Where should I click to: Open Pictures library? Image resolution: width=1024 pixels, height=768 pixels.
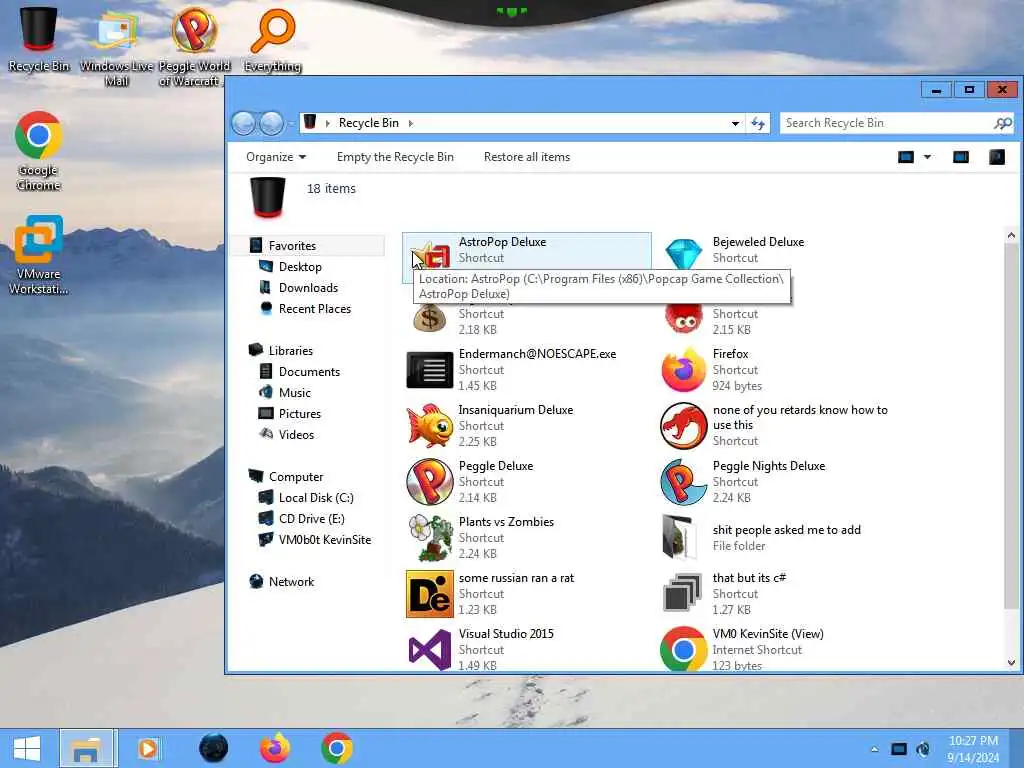[x=300, y=413]
